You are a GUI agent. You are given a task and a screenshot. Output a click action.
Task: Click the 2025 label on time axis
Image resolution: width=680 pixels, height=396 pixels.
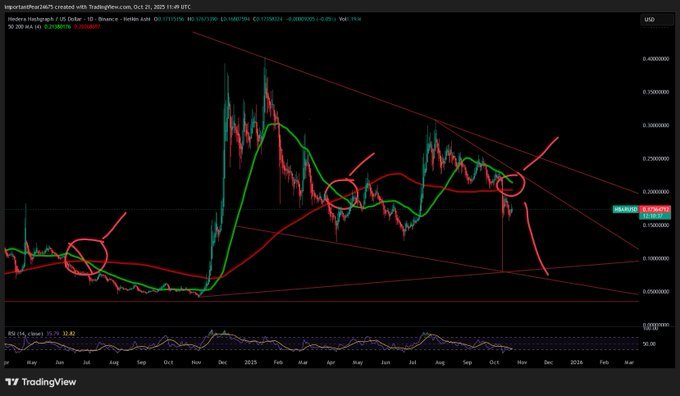coord(251,362)
